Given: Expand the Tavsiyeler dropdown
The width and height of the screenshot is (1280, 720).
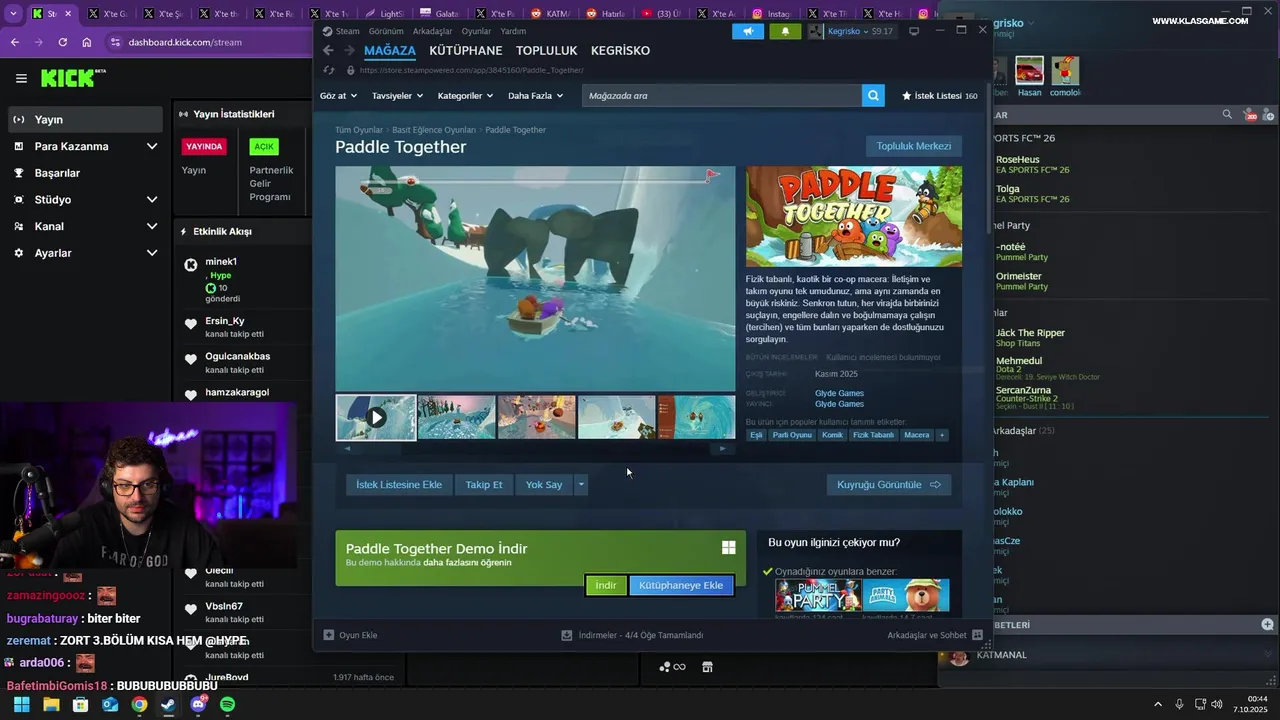Looking at the screenshot, I should [x=398, y=96].
